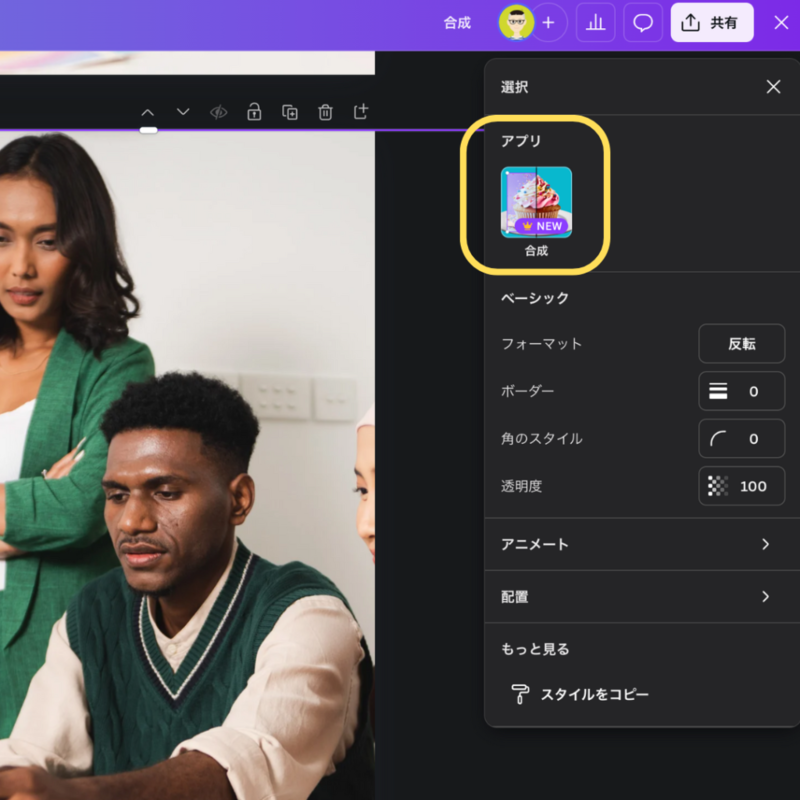Click the ボーダー border value field
The image size is (800, 800).
click(x=741, y=391)
